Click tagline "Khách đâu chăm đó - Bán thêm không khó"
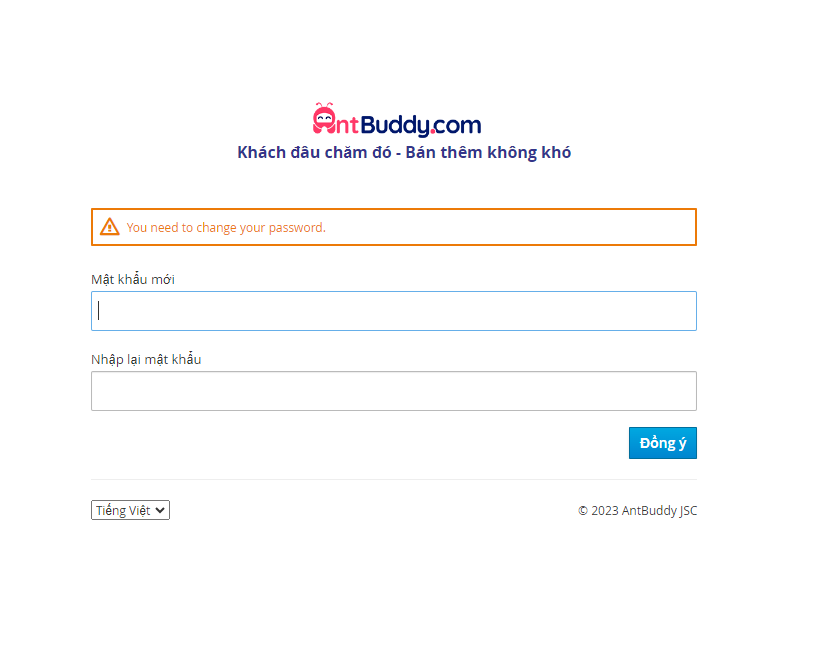Screen dimensions: 825x655 [x=404, y=153]
